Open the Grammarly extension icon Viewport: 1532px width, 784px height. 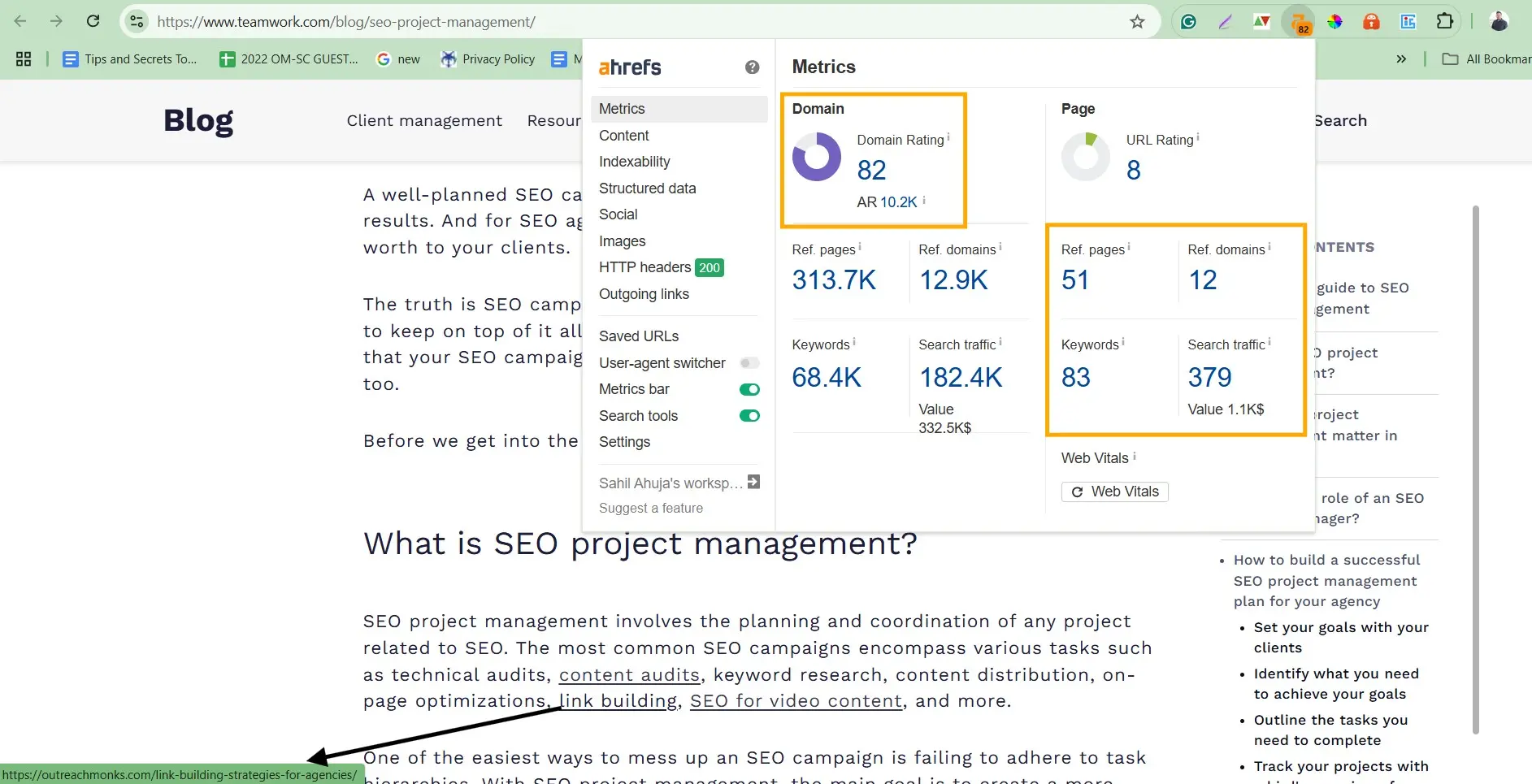tap(1188, 21)
